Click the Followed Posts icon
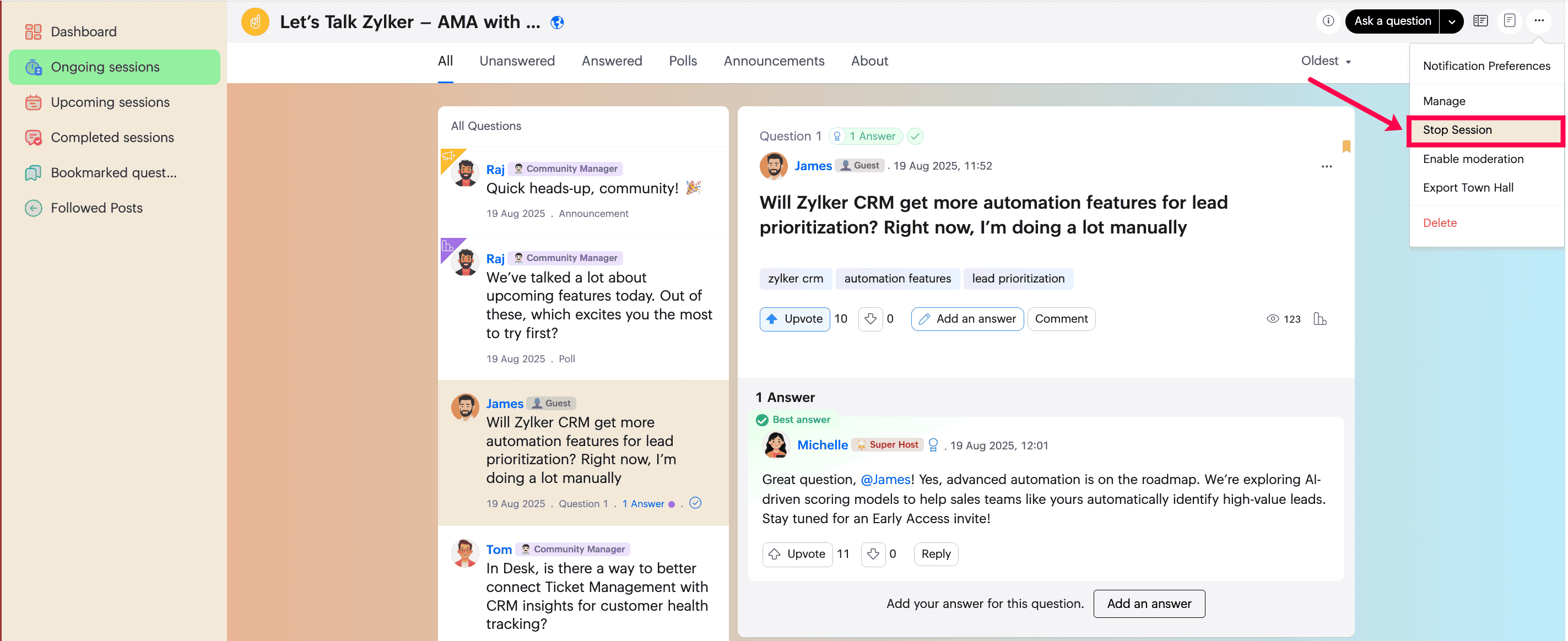 click(34, 208)
